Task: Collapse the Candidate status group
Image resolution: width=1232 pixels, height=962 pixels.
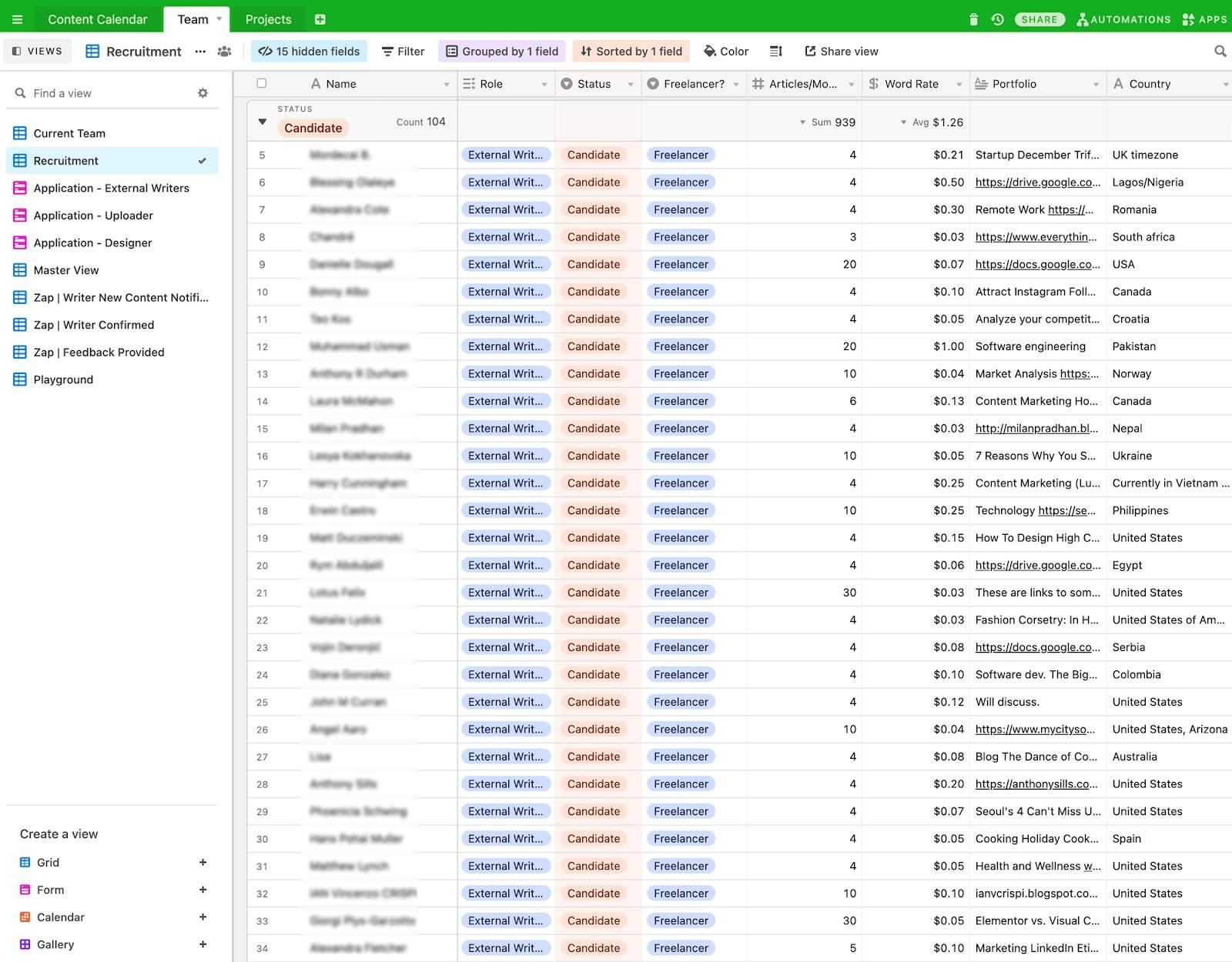Action: 262,122
